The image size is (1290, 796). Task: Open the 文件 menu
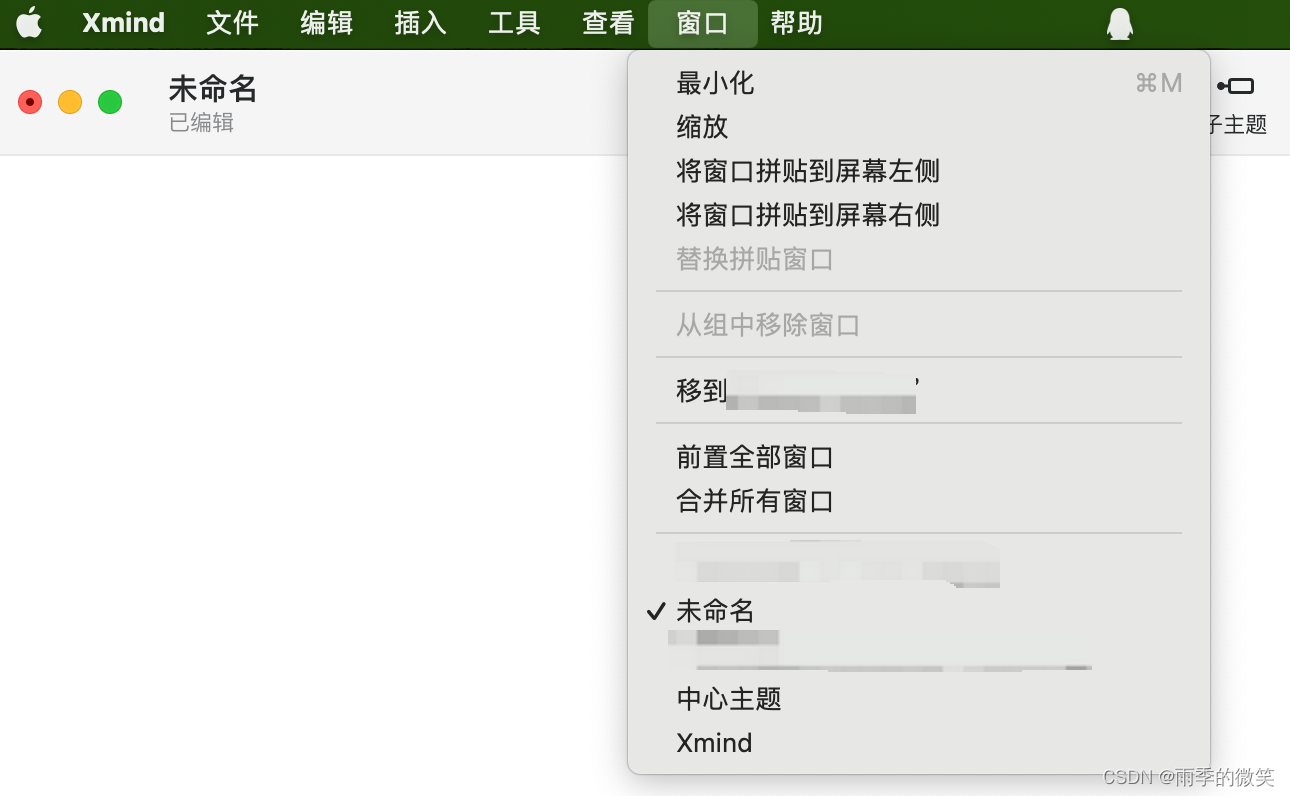[232, 23]
